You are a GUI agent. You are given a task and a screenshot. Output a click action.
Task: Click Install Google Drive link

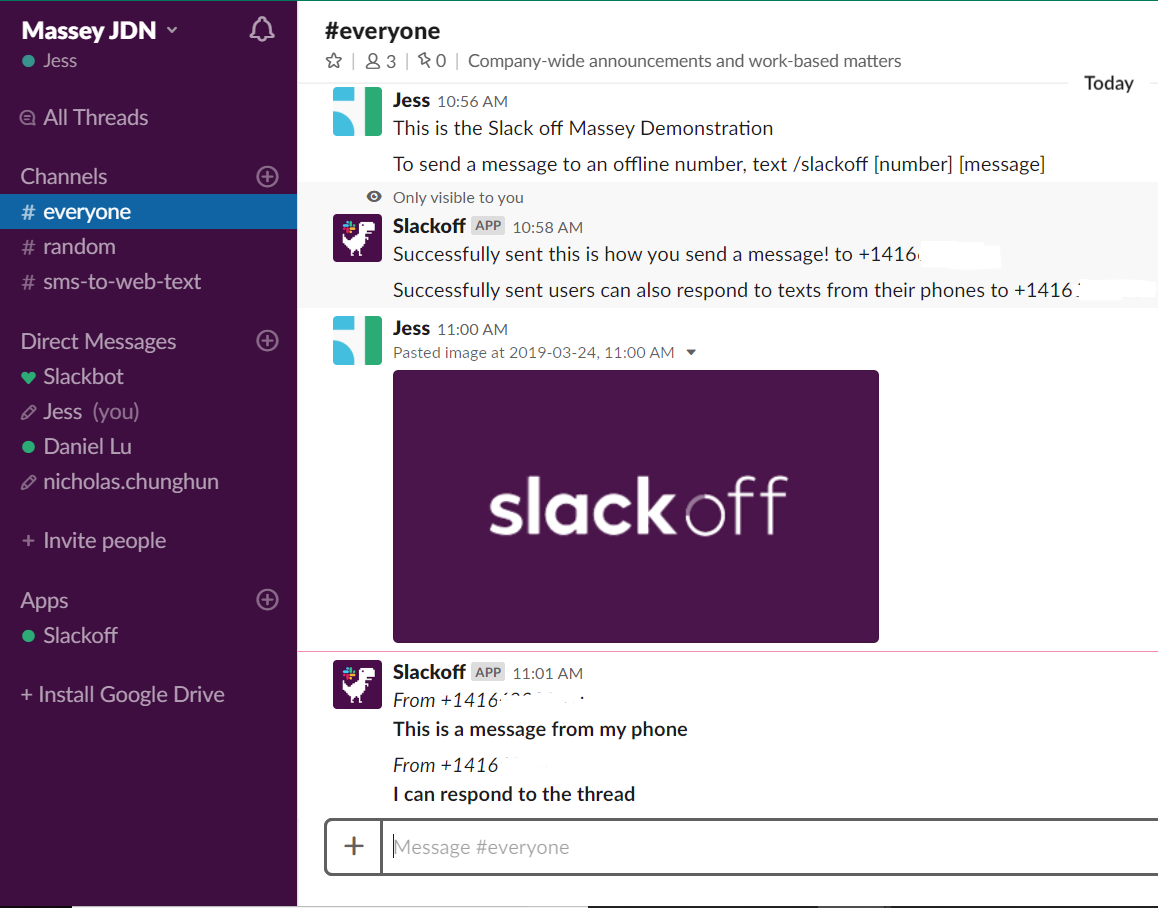click(x=123, y=694)
